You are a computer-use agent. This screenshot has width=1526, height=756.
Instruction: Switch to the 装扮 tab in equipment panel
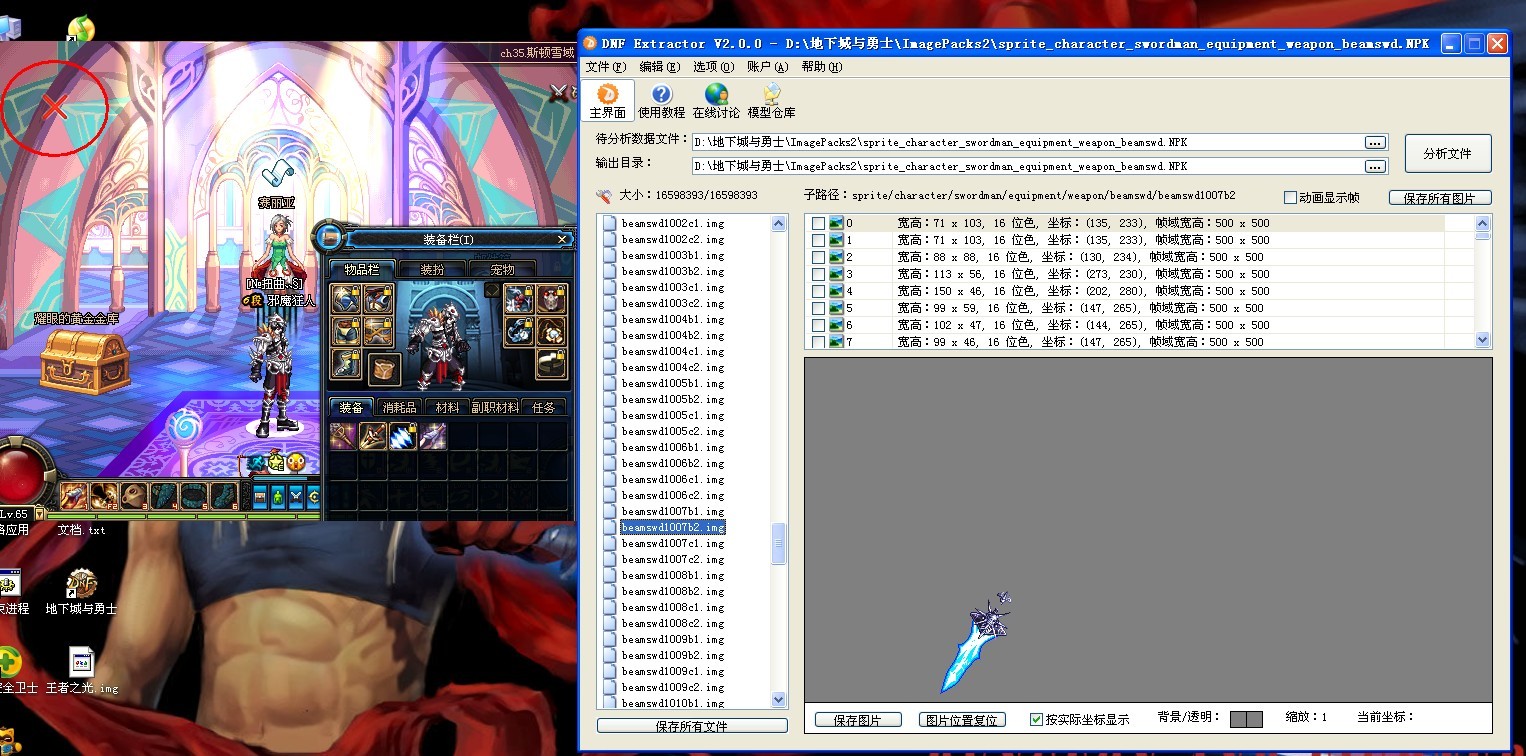pyautogui.click(x=432, y=269)
